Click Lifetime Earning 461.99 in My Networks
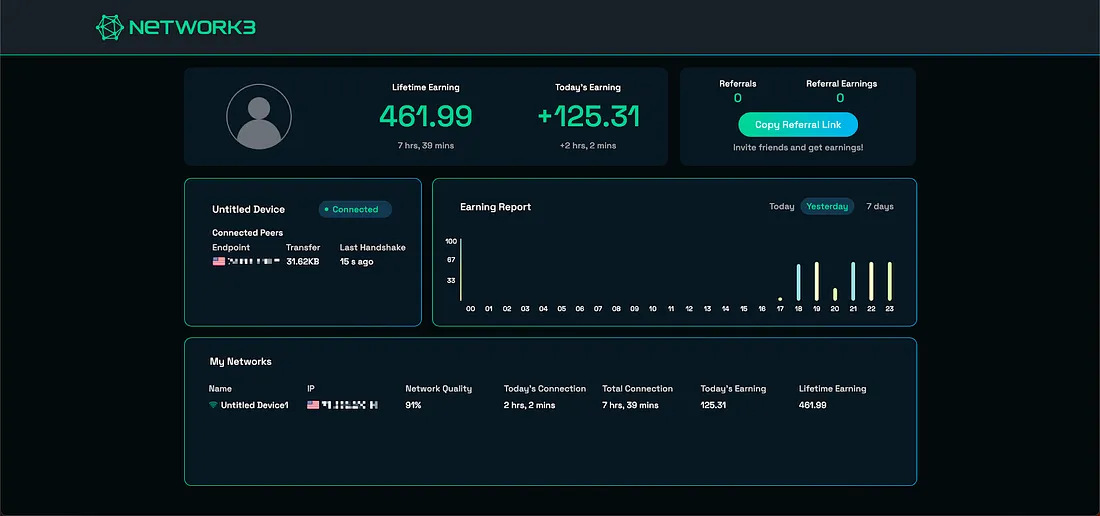Image resolution: width=1100 pixels, height=516 pixels. 812,405
